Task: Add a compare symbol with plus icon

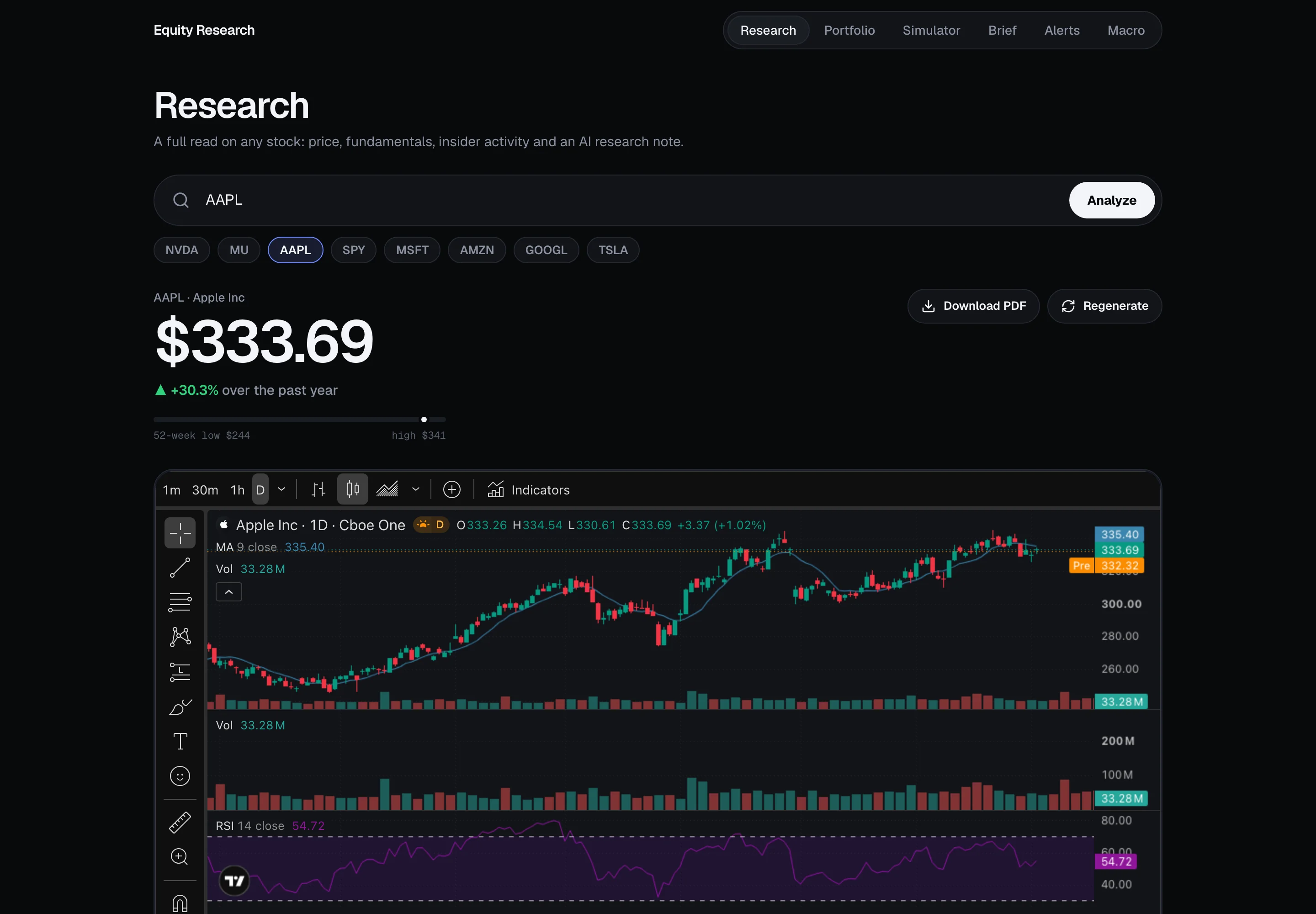Action: pyautogui.click(x=452, y=489)
